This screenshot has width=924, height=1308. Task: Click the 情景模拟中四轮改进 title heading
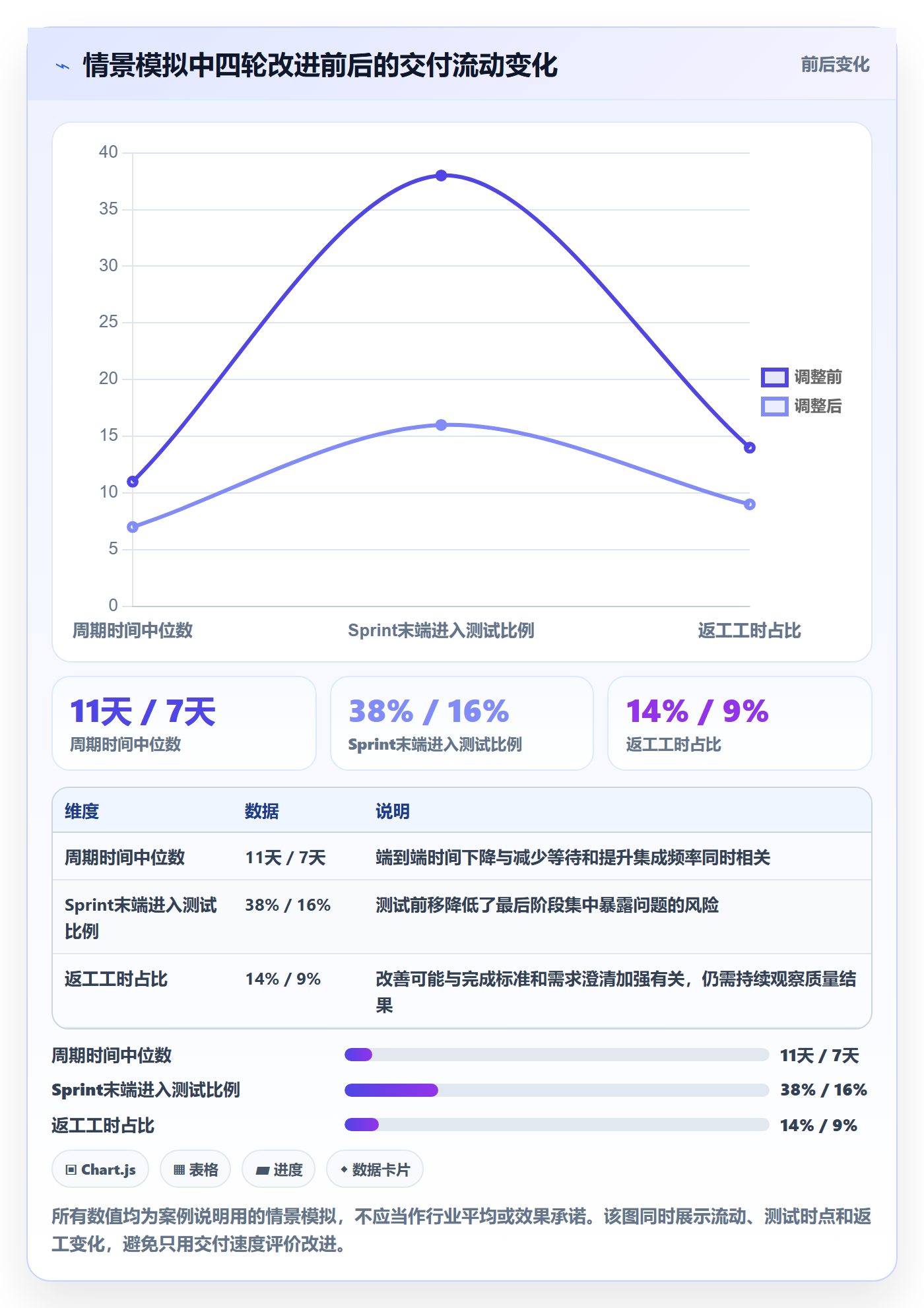point(321,65)
